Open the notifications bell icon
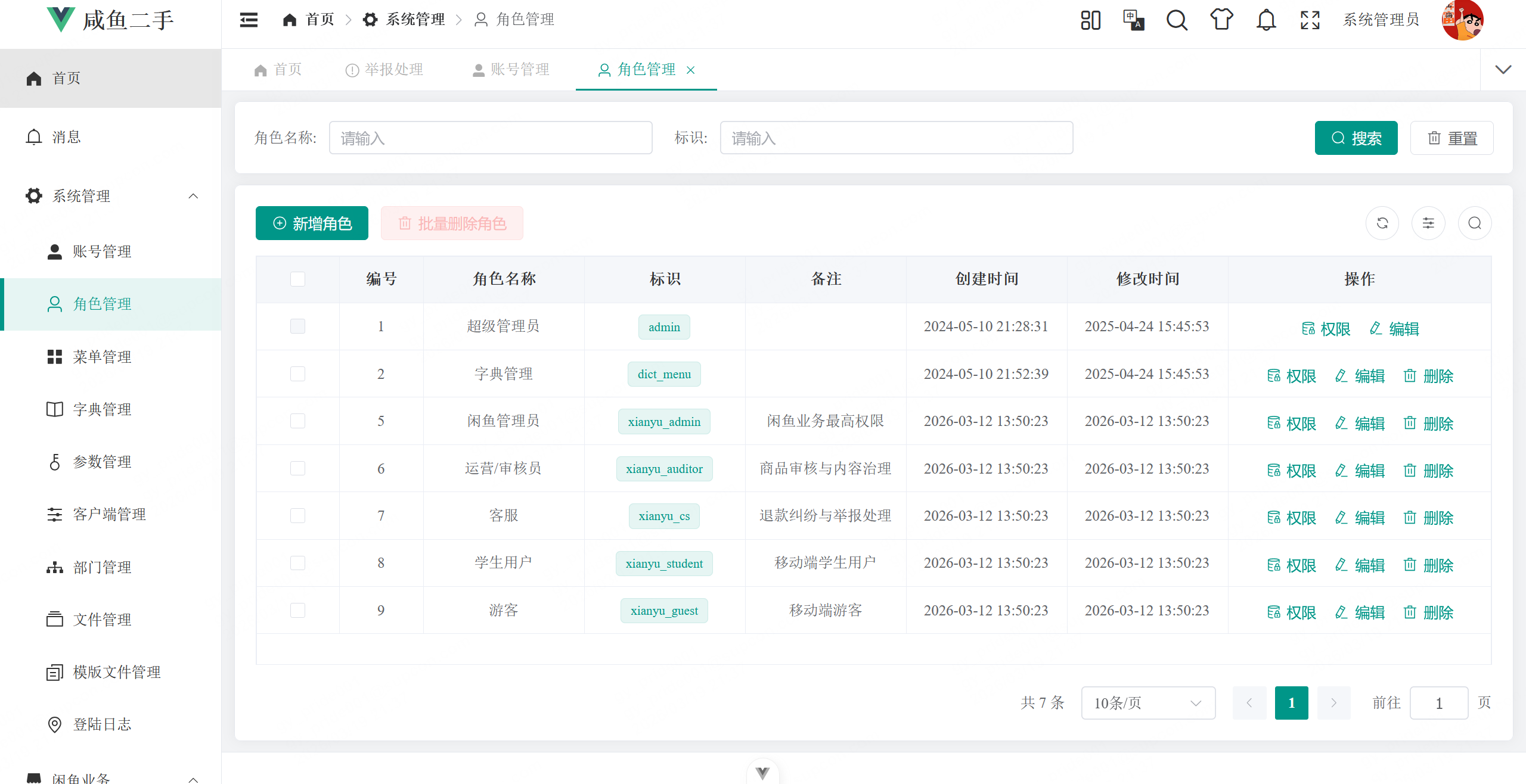This screenshot has height=784, width=1526. 1266,19
